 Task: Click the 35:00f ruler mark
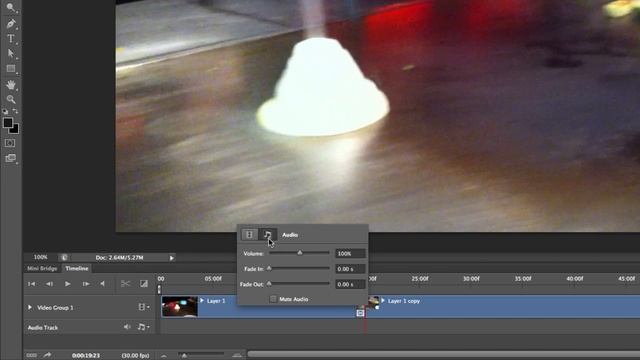click(x=523, y=279)
